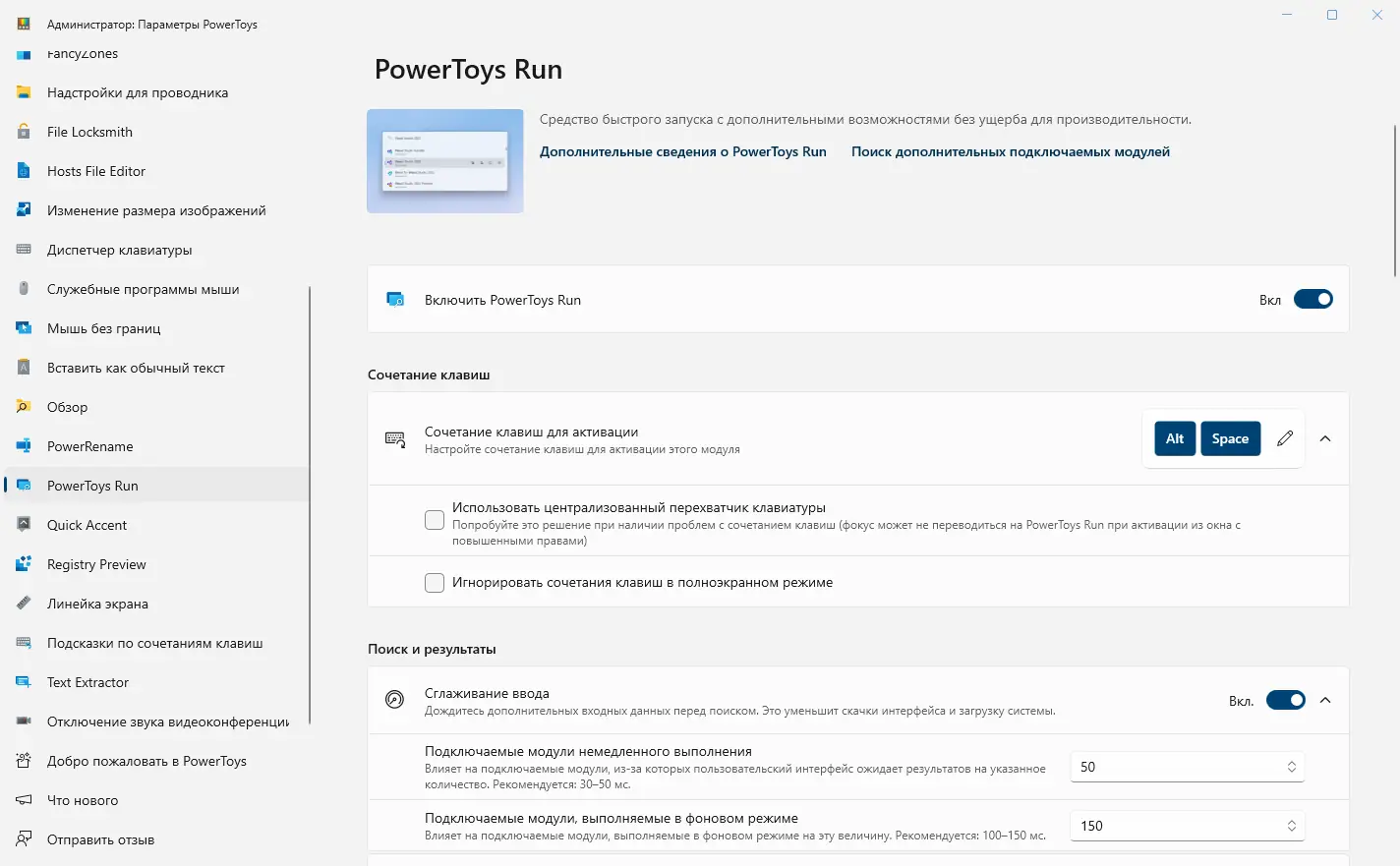Click the Добро пожаловать в PowerToys icon
Screen dimensions: 1400x866
(x=24, y=761)
